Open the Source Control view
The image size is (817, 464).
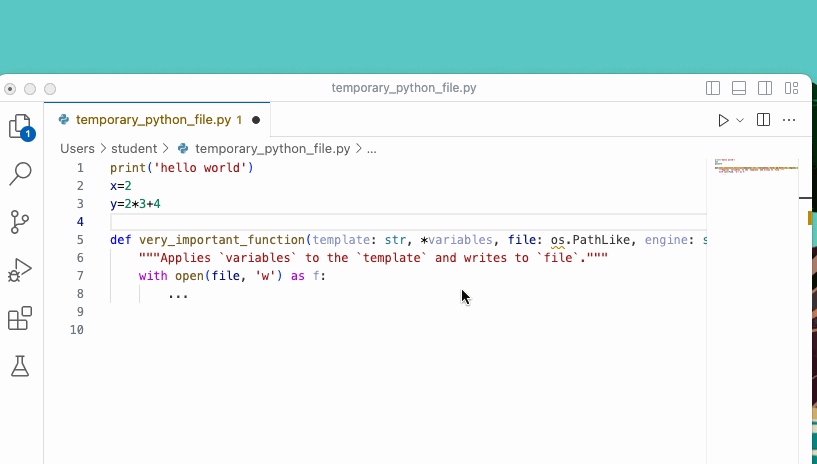click(20, 222)
